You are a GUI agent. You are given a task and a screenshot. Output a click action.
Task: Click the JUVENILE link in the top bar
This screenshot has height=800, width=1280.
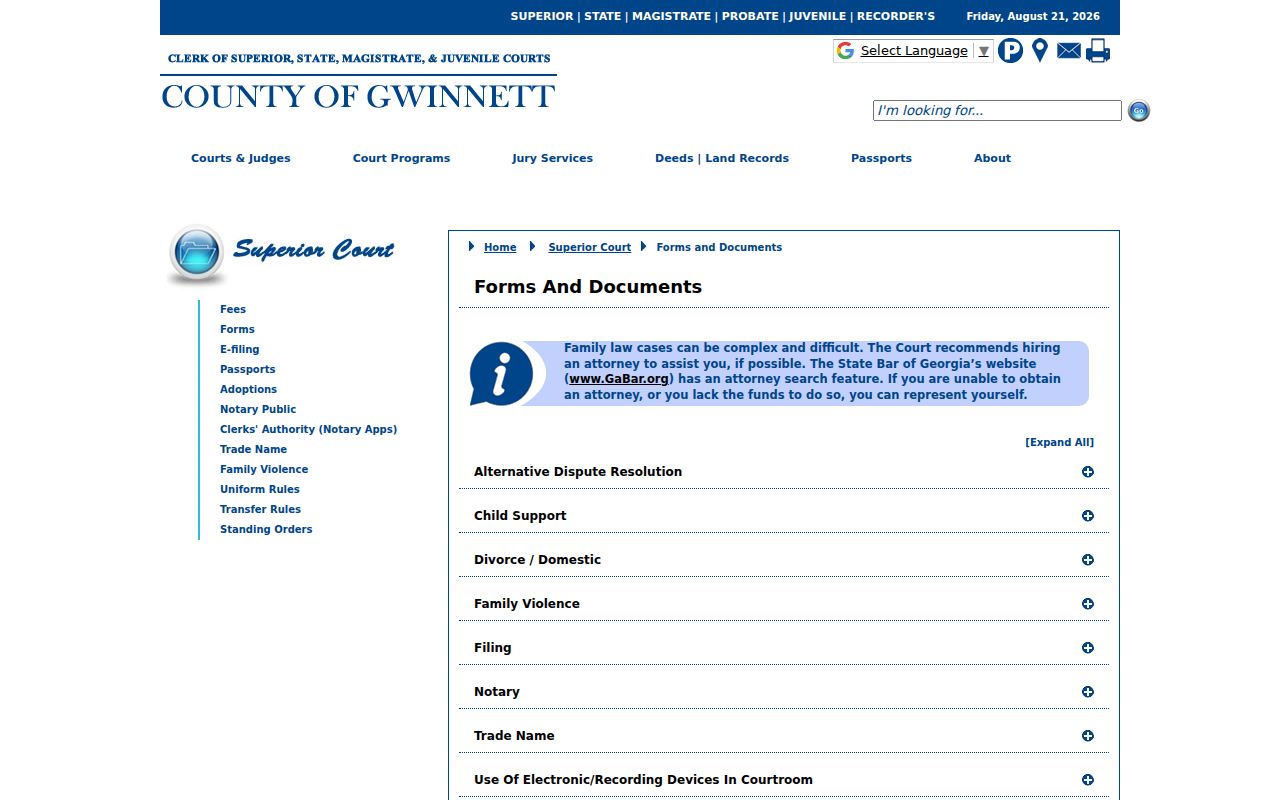pos(818,16)
